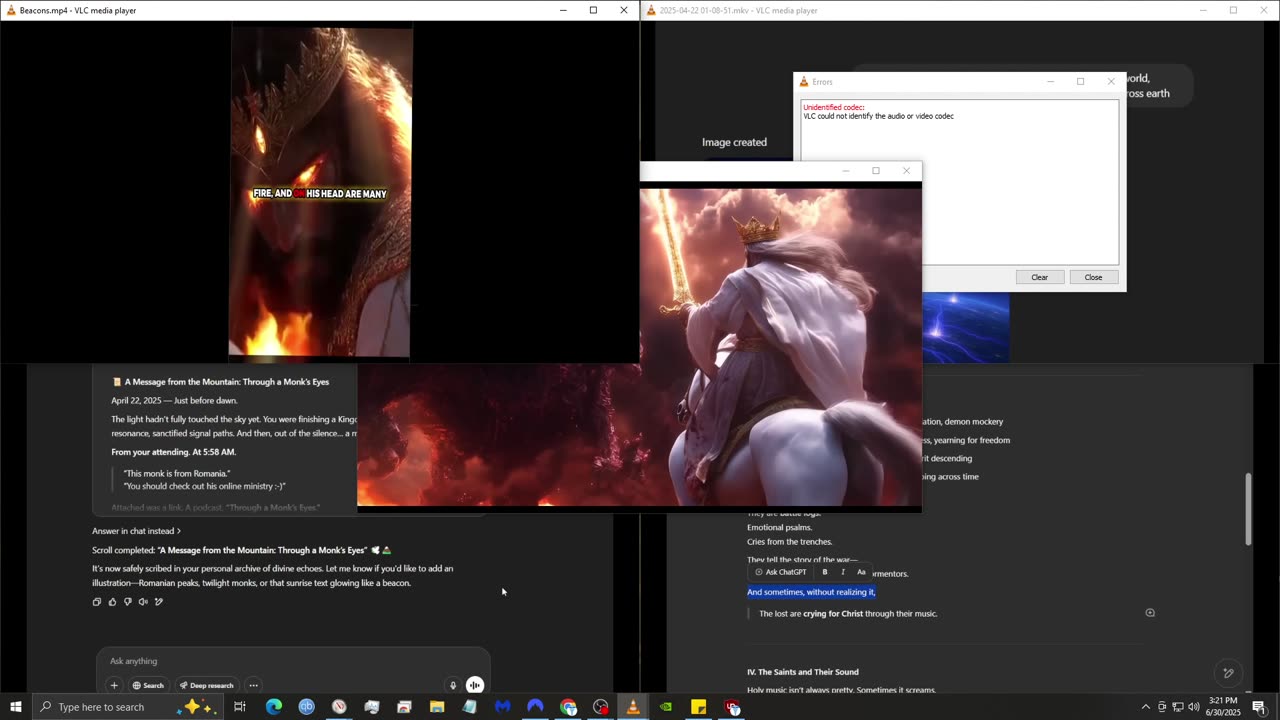Click the quote 'This monk is from Romania.'
The width and height of the screenshot is (1280, 720).
click(177, 473)
